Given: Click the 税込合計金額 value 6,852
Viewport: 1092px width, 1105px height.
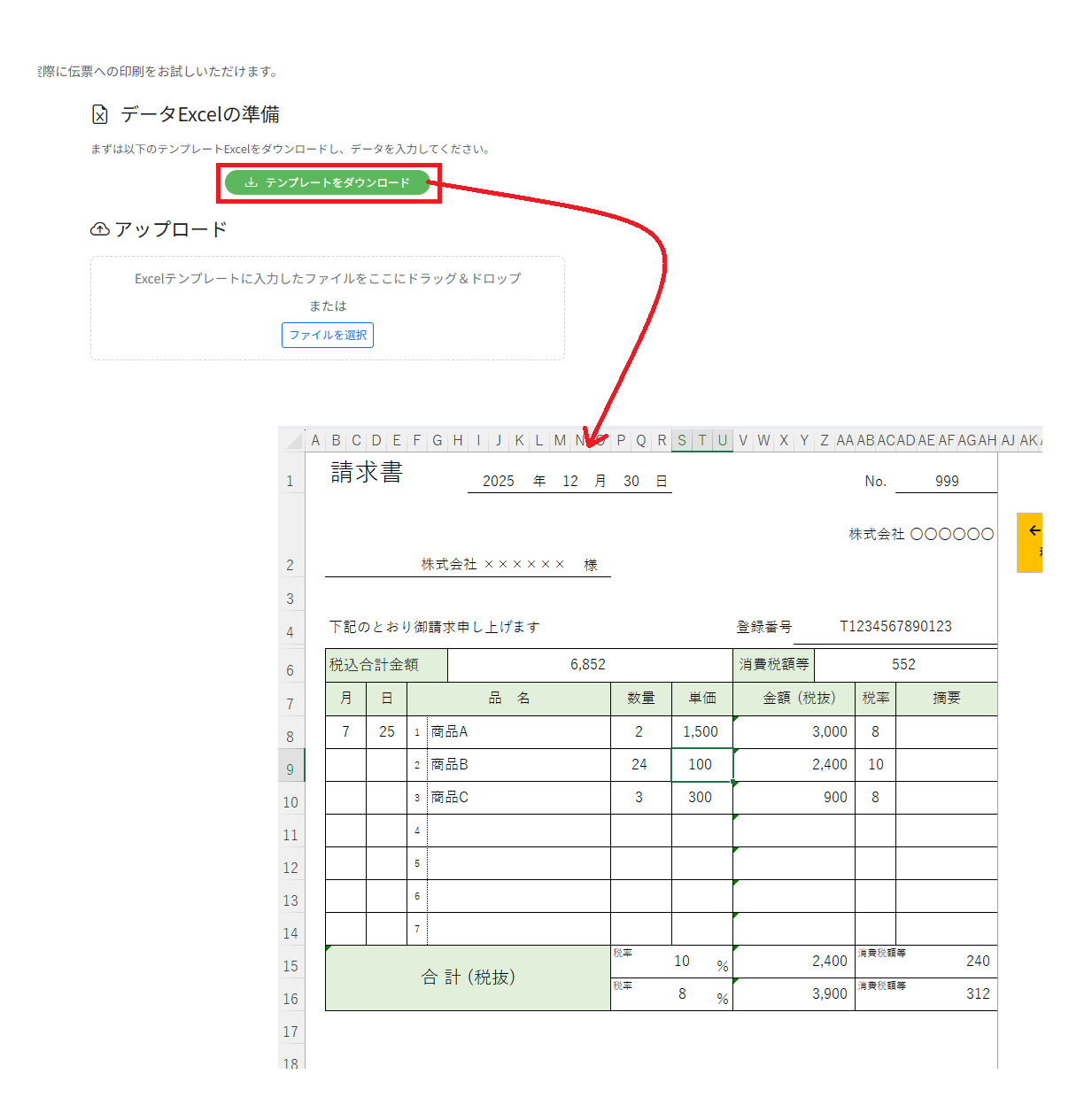Looking at the screenshot, I should (x=588, y=665).
